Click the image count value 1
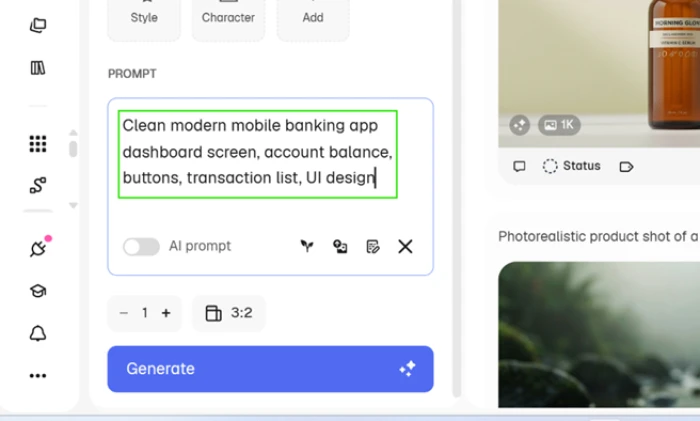The width and height of the screenshot is (700, 421). coord(145,313)
